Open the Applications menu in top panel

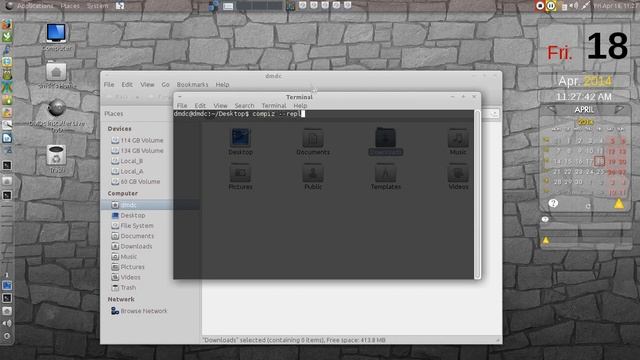point(35,6)
